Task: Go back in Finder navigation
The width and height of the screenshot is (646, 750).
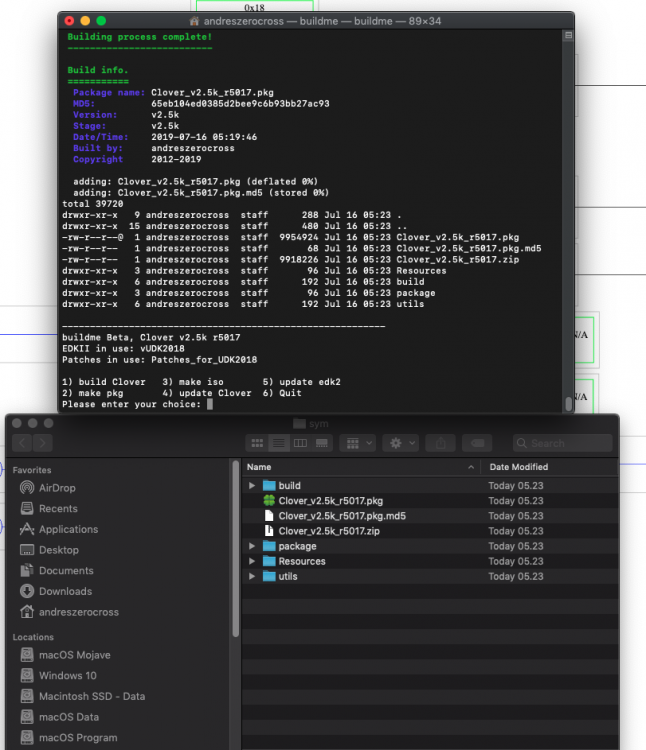Action: (22, 443)
